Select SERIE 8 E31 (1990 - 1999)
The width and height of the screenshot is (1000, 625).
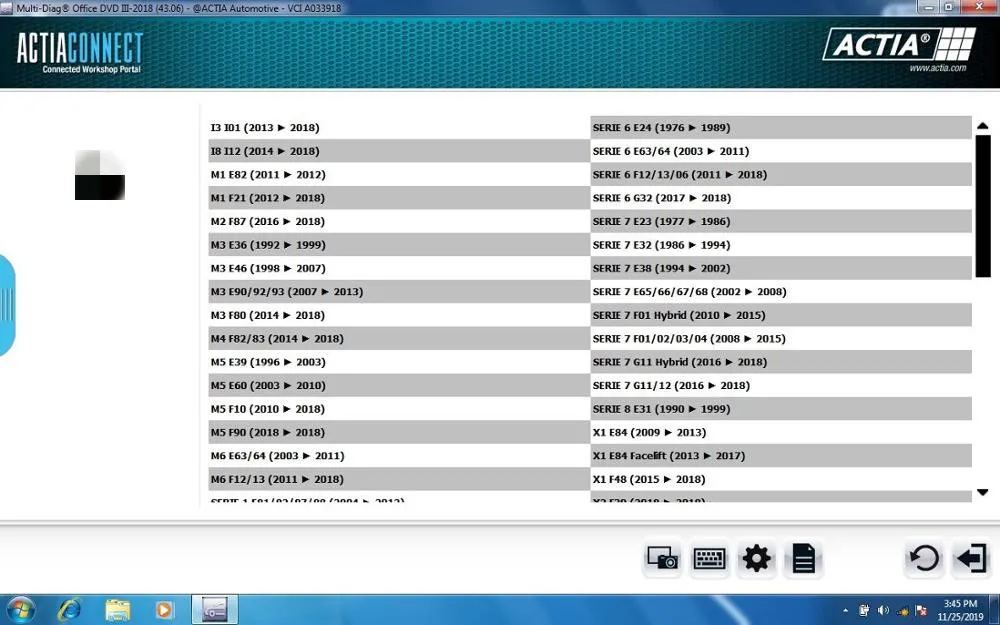781,409
